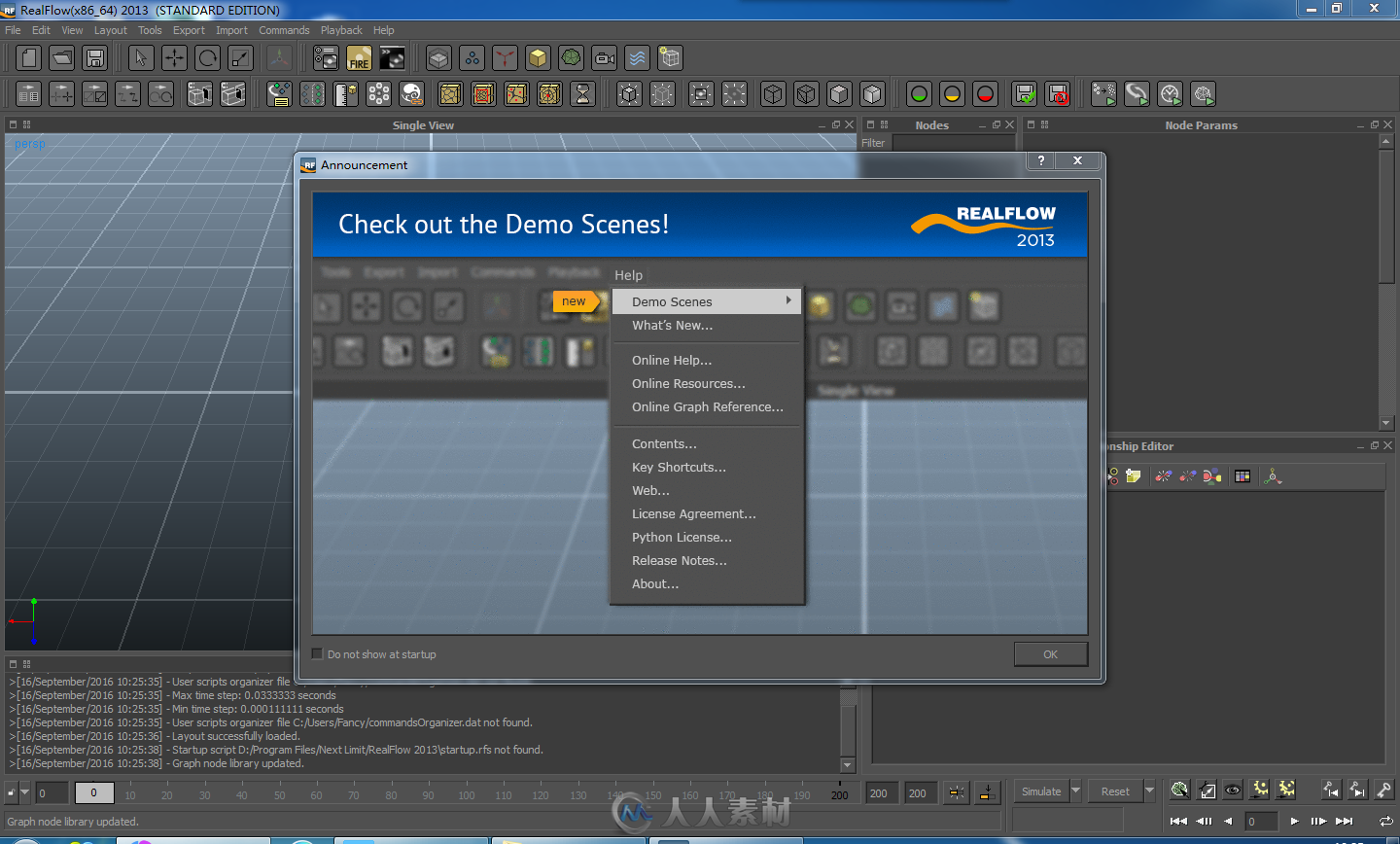The image size is (1400, 844).
Task: Click the New Project file icon
Action: tap(29, 58)
